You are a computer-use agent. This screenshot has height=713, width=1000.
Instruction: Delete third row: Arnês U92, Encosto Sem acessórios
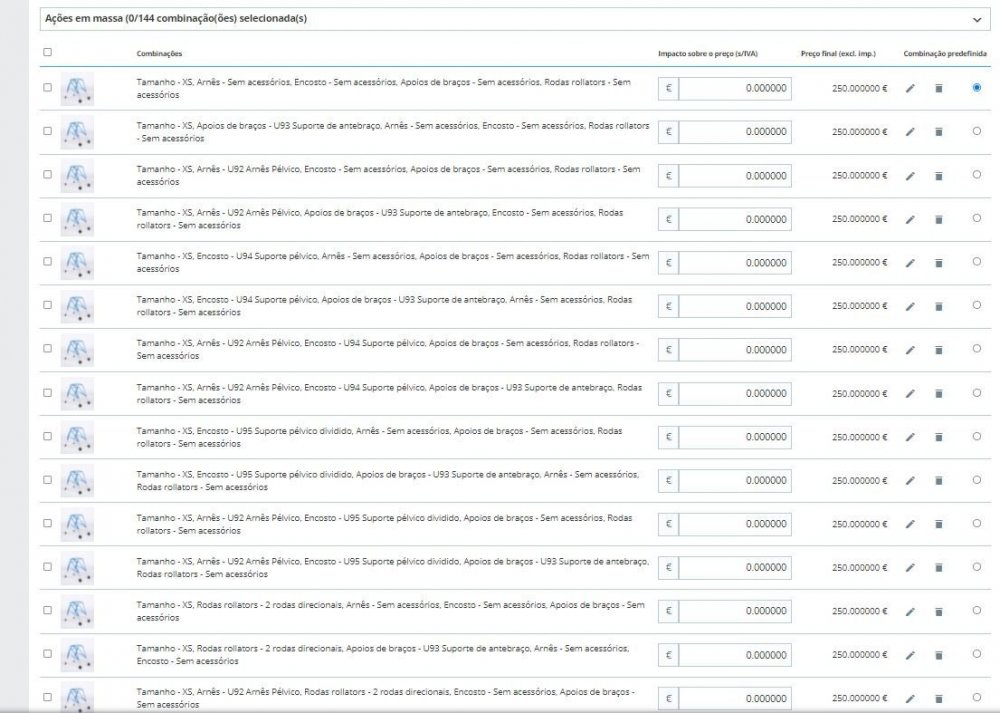point(939,176)
